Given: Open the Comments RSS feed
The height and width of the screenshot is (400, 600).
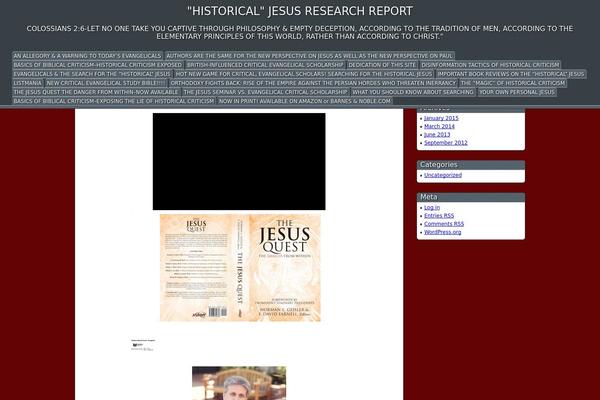Looking at the screenshot, I should 444,224.
